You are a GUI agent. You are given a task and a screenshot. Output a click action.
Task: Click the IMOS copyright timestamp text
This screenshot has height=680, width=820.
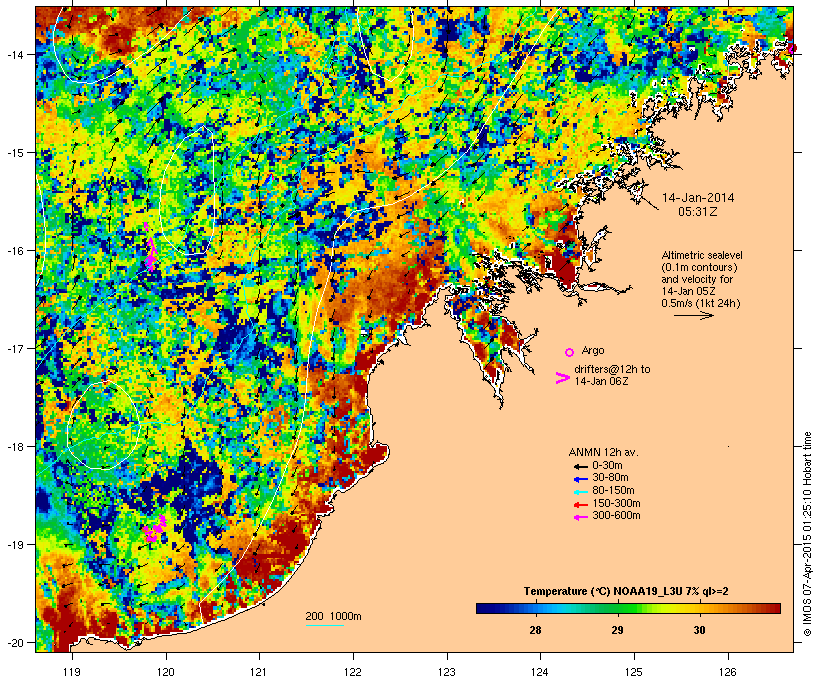pyautogui.click(x=807, y=534)
